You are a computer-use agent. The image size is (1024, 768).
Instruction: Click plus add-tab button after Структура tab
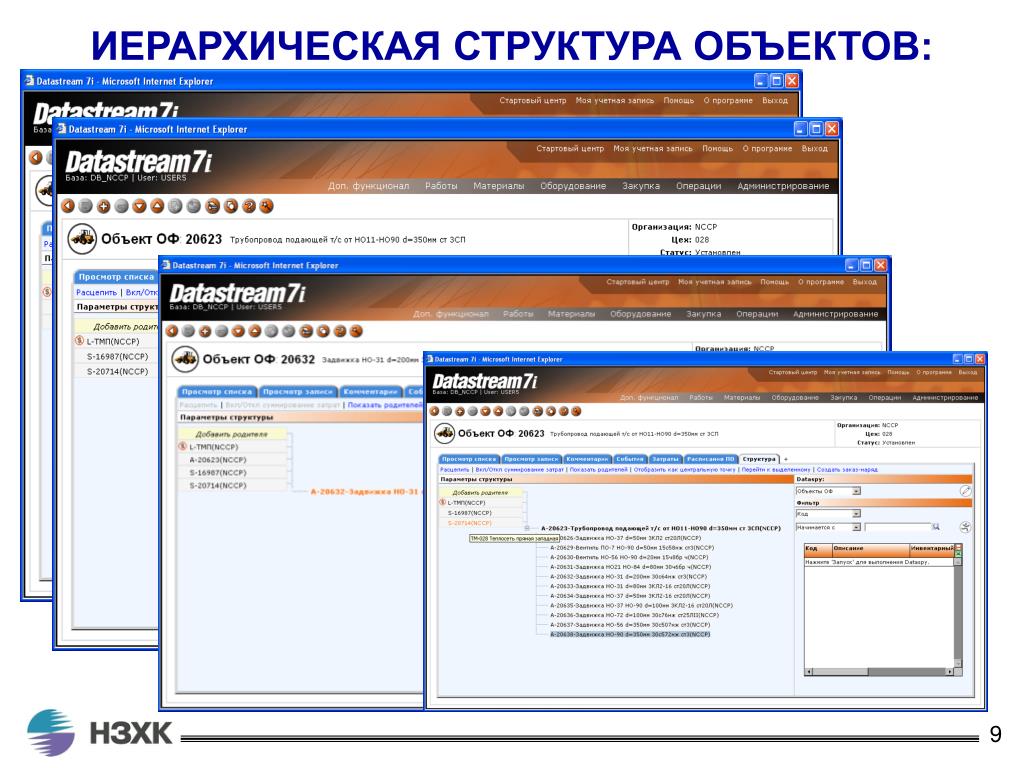pos(786,459)
